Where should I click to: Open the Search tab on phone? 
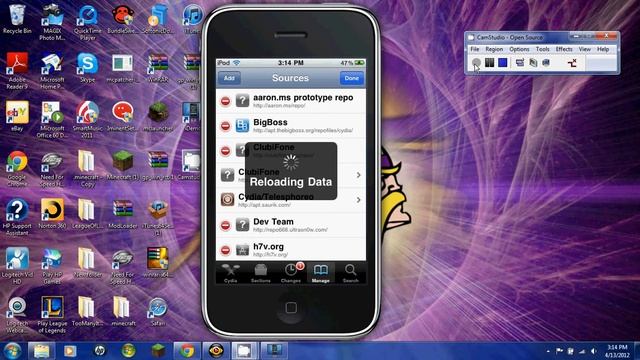[350, 273]
